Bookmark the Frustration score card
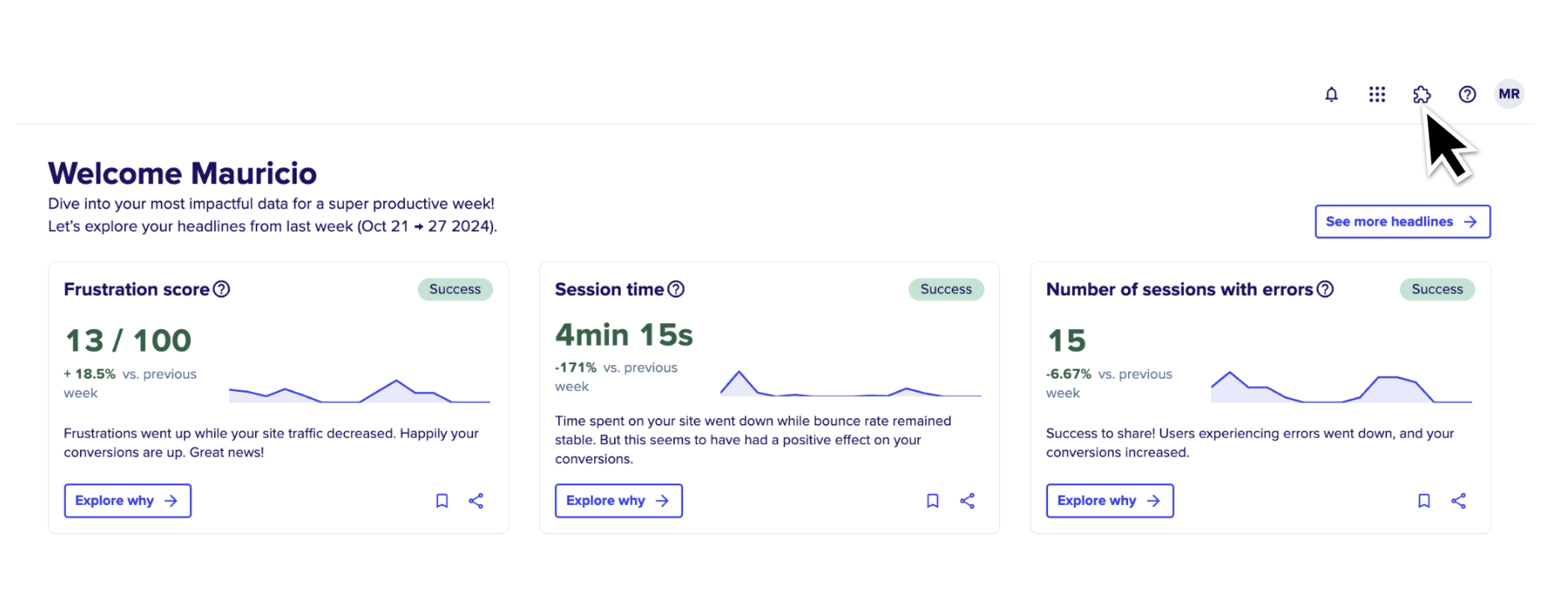Image resolution: width=1568 pixels, height=595 pixels. (x=442, y=501)
